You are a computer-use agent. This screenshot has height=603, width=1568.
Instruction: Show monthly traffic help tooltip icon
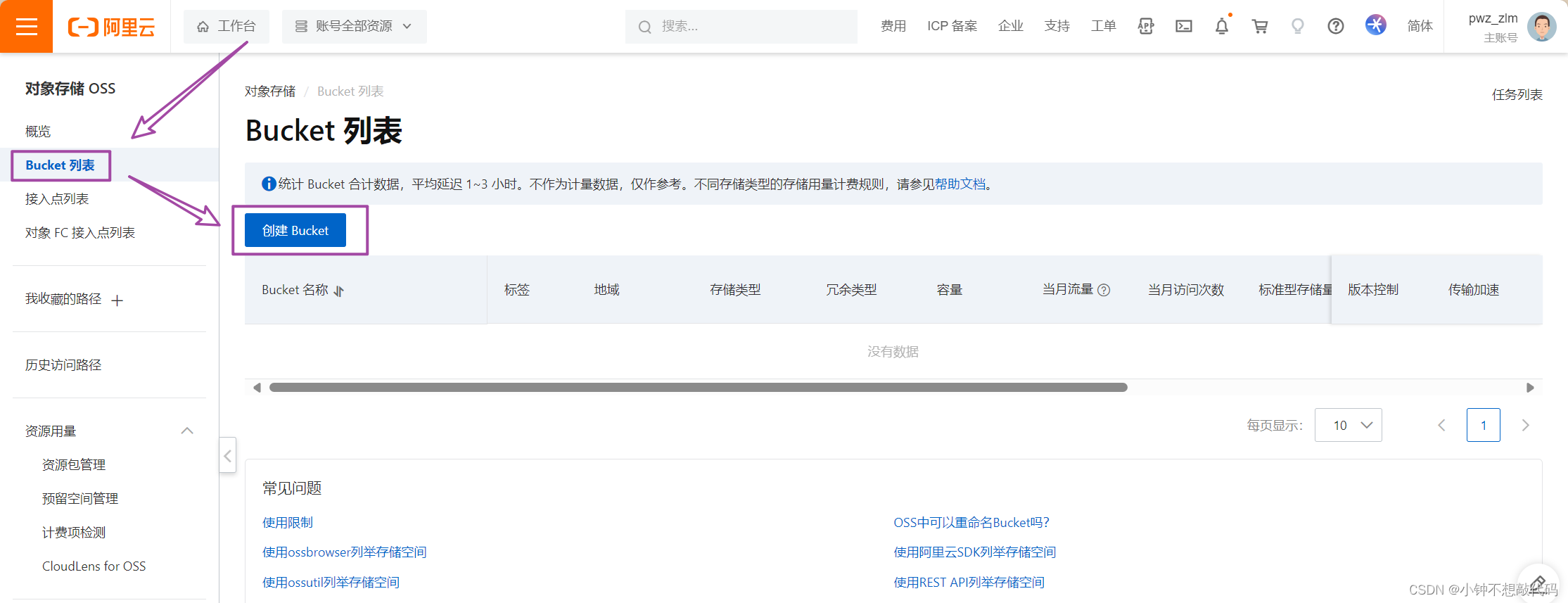pyautogui.click(x=1104, y=290)
